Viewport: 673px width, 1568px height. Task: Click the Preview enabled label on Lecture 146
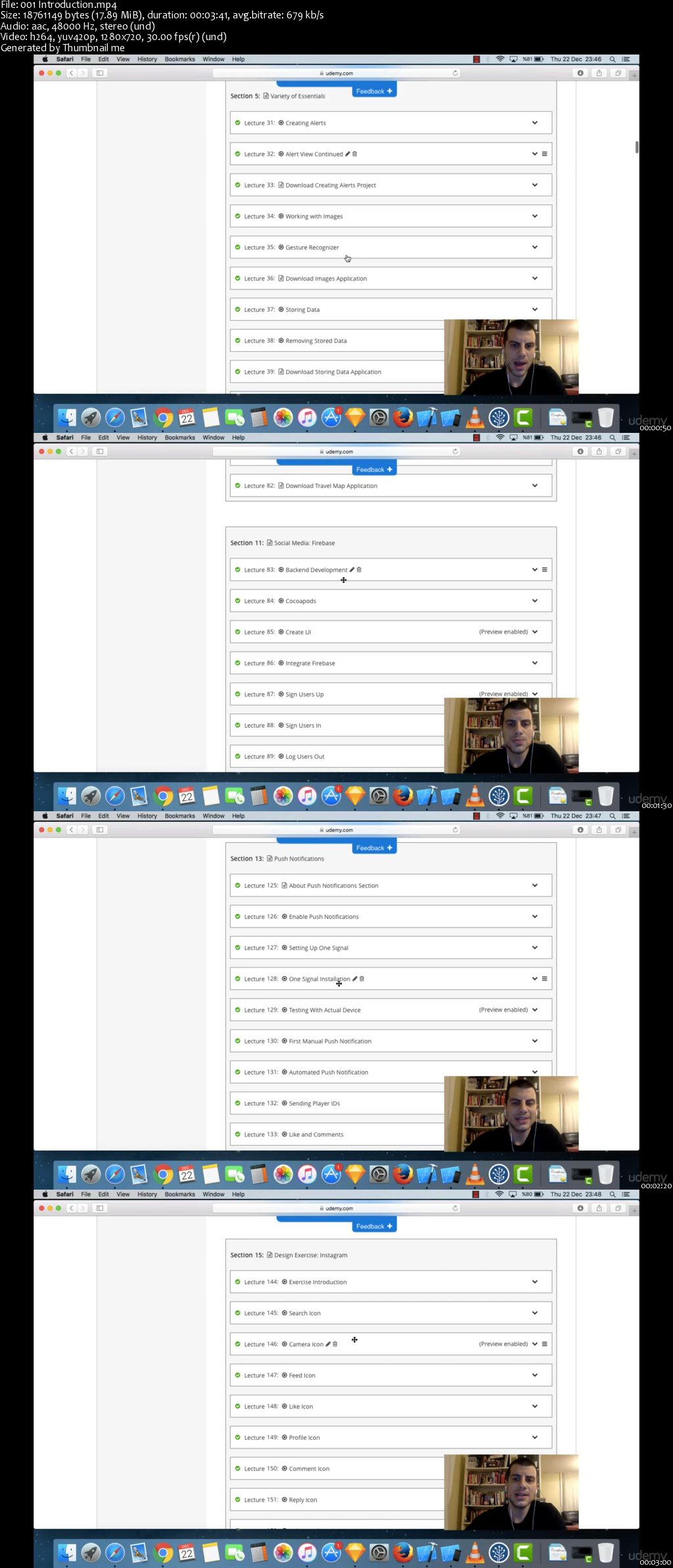(503, 1344)
